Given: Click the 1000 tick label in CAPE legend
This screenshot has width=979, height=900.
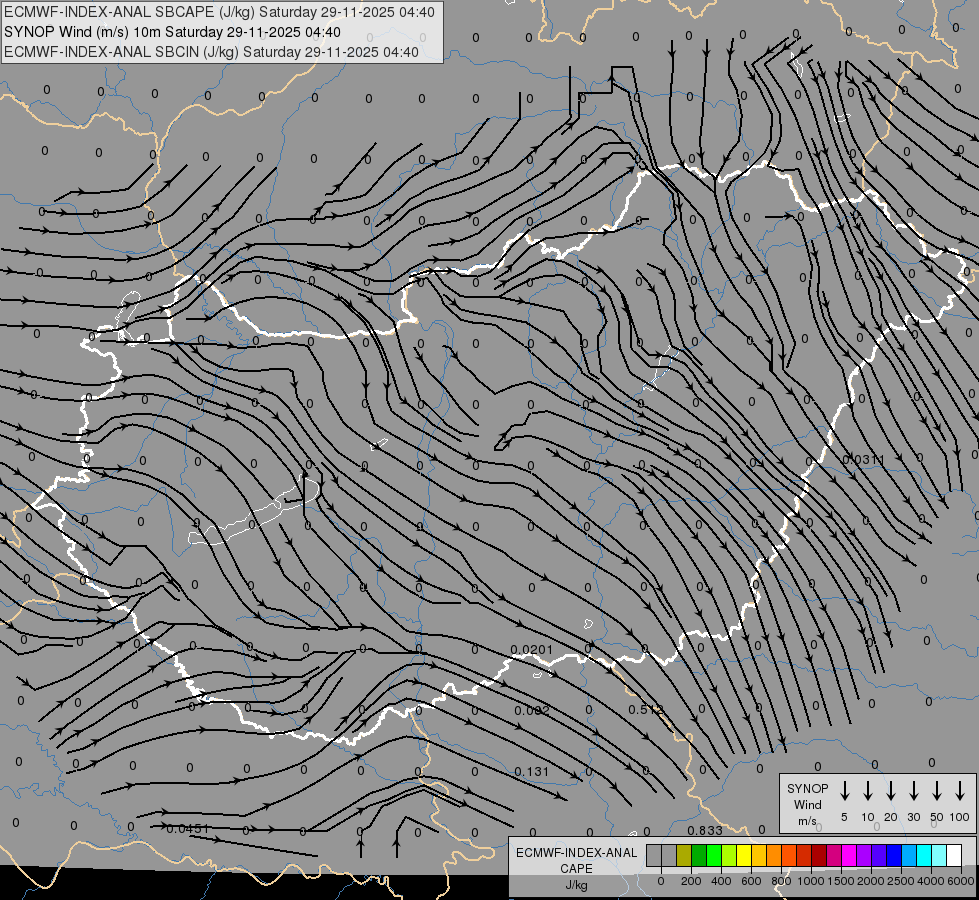Looking at the screenshot, I should point(811,881).
